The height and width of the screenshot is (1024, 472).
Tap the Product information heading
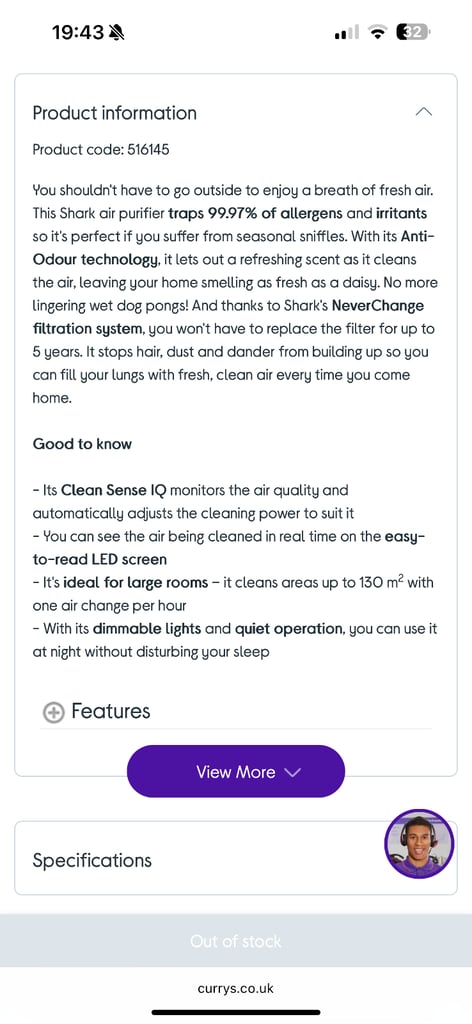[x=114, y=113]
